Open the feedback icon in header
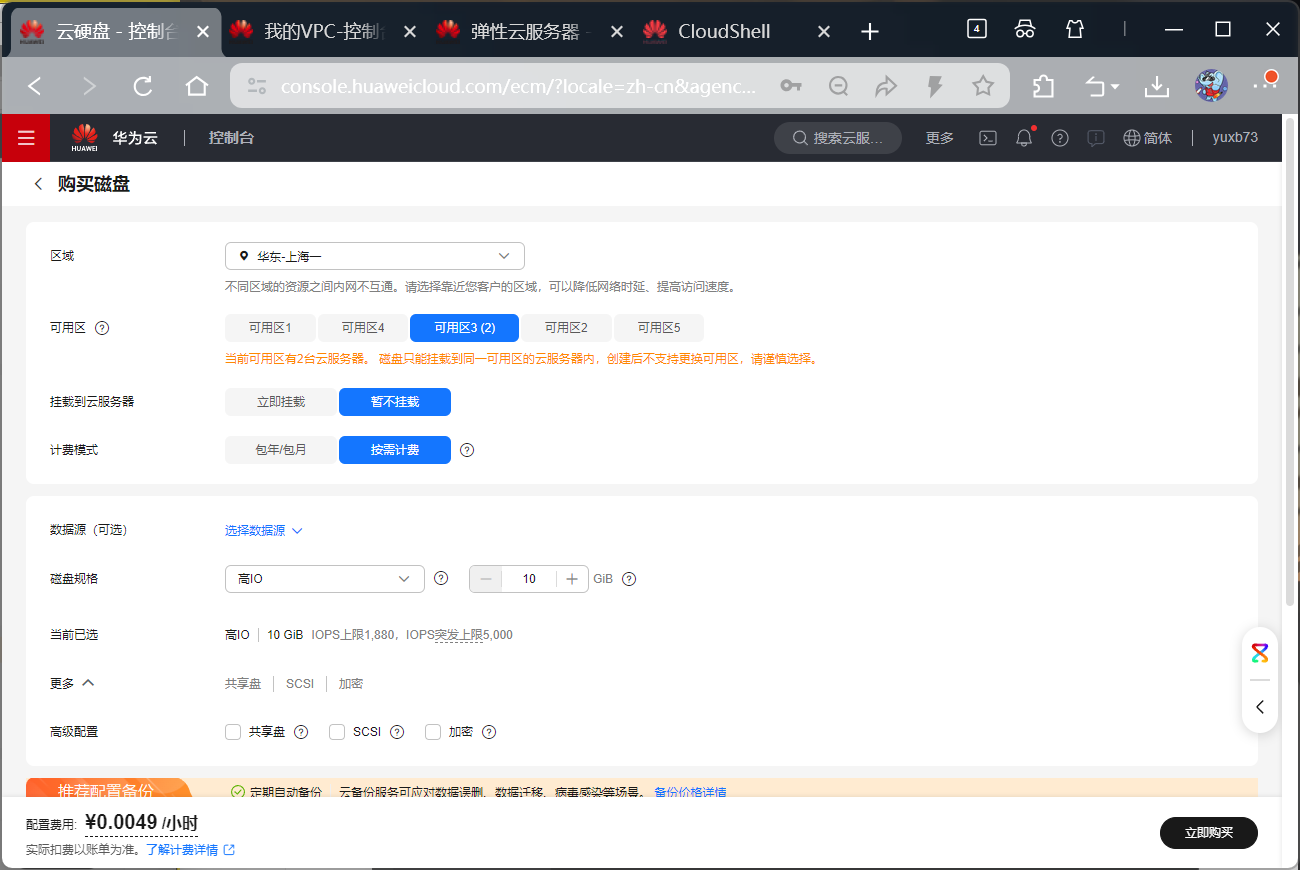 [1096, 138]
